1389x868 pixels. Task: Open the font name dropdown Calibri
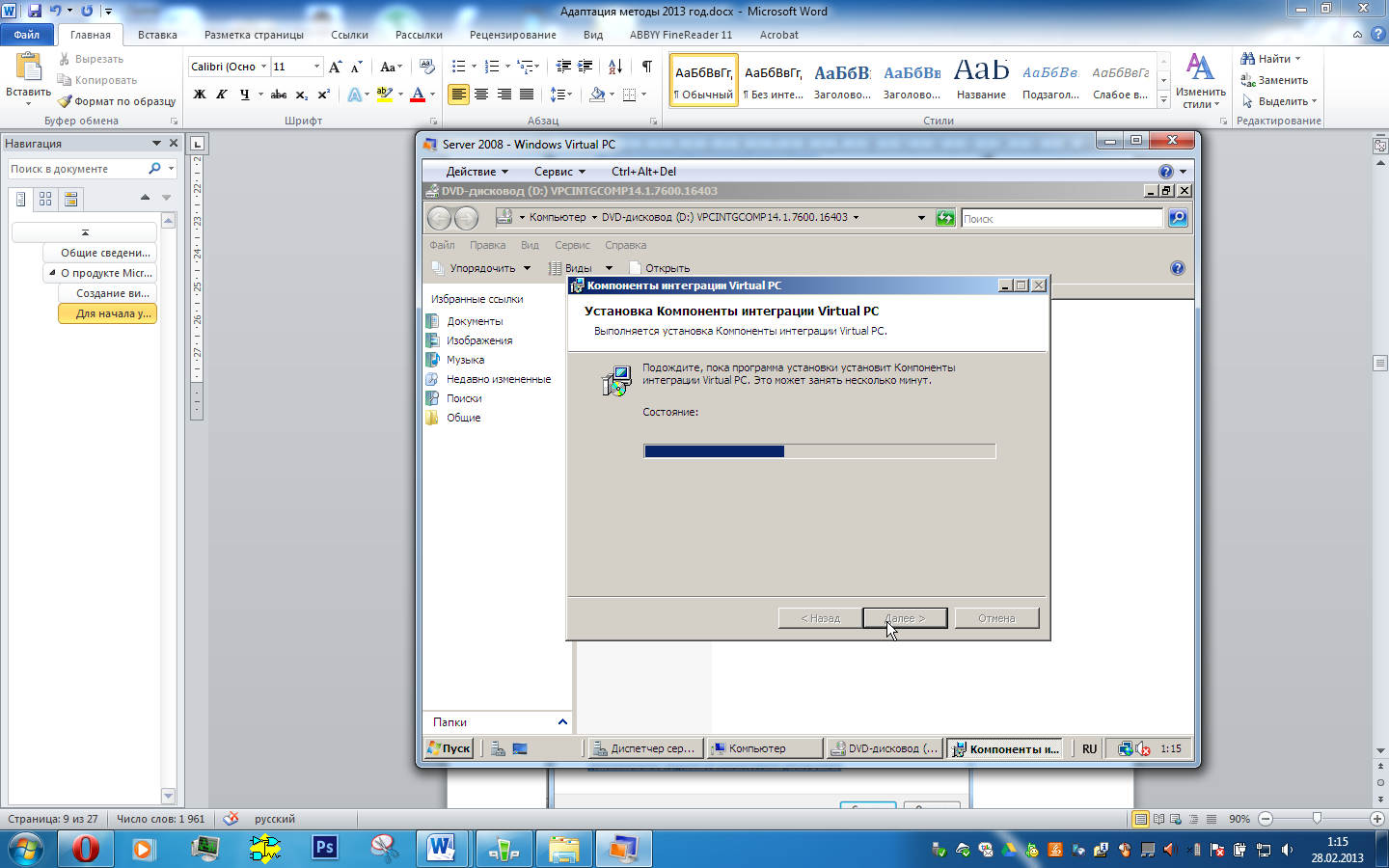coord(263,67)
